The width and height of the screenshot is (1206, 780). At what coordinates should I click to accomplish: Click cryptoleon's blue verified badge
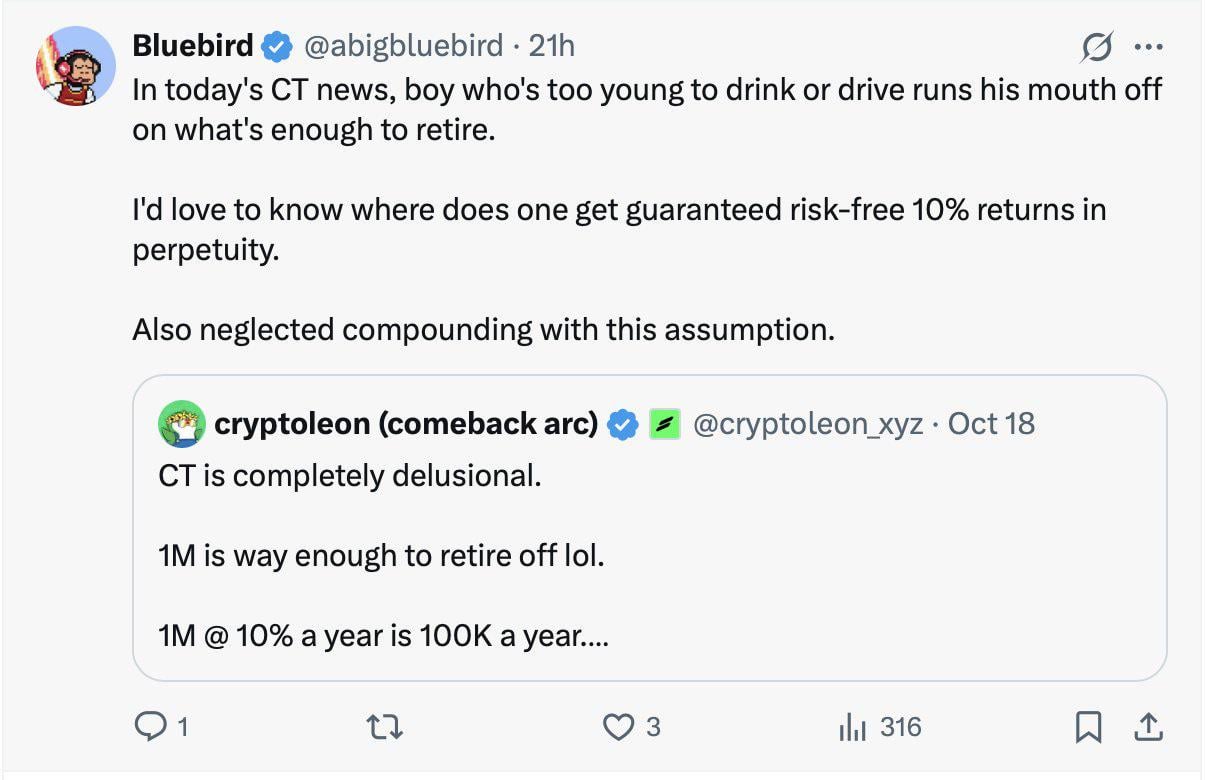tap(625, 424)
